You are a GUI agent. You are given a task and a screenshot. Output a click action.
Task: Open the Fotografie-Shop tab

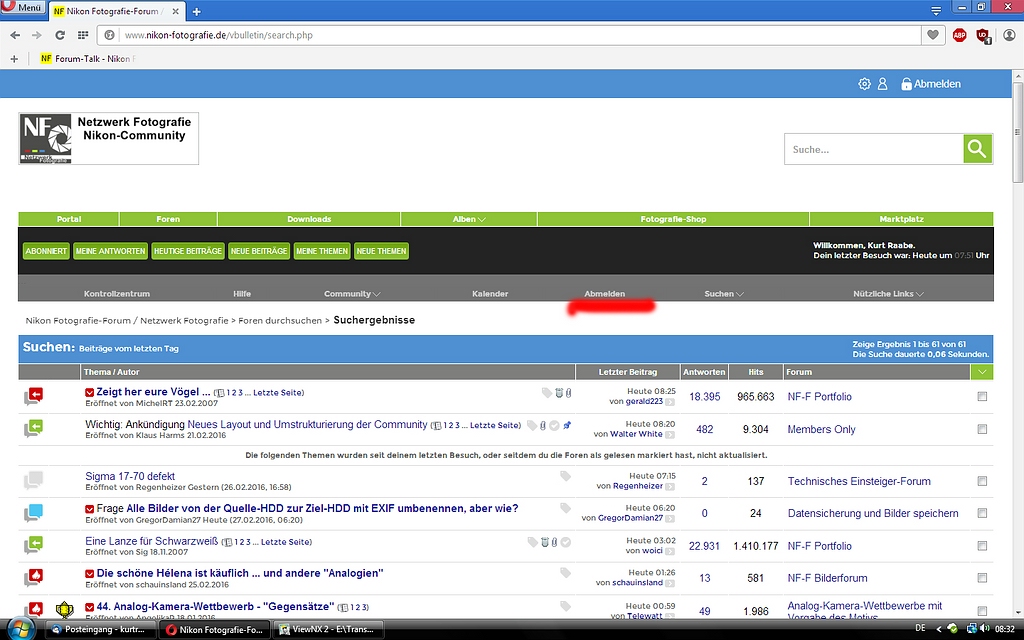[x=673, y=219]
